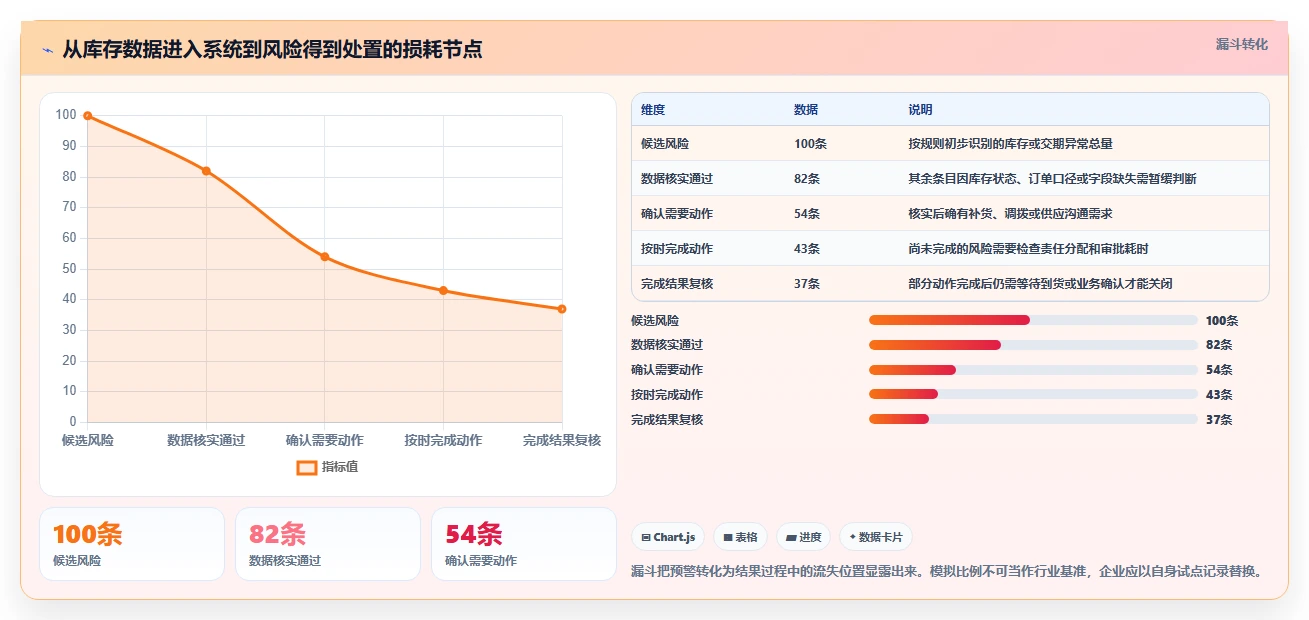Click the 数据核实通过 cell in table
The image size is (1309, 620).
coord(677,179)
